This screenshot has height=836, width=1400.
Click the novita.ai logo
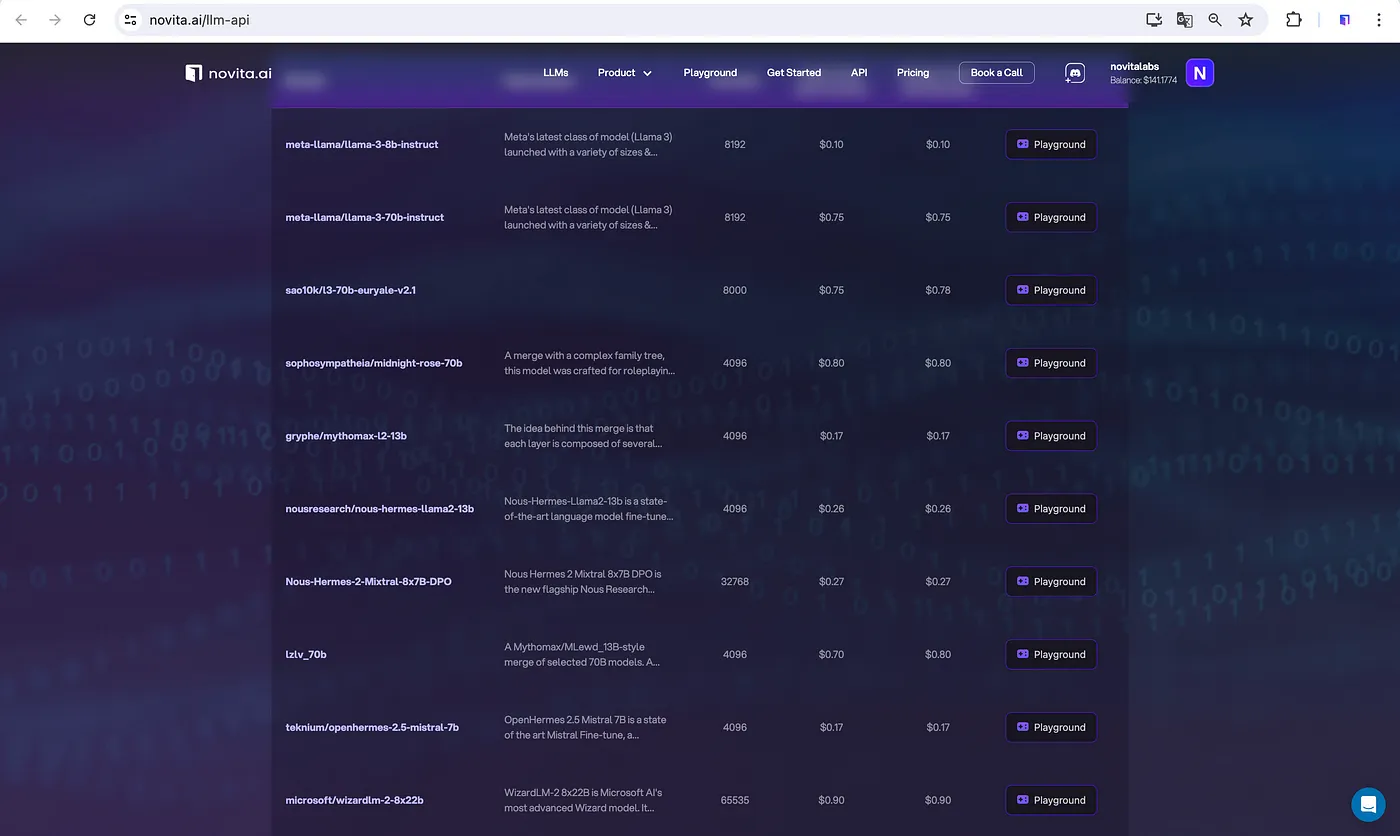[226, 73]
